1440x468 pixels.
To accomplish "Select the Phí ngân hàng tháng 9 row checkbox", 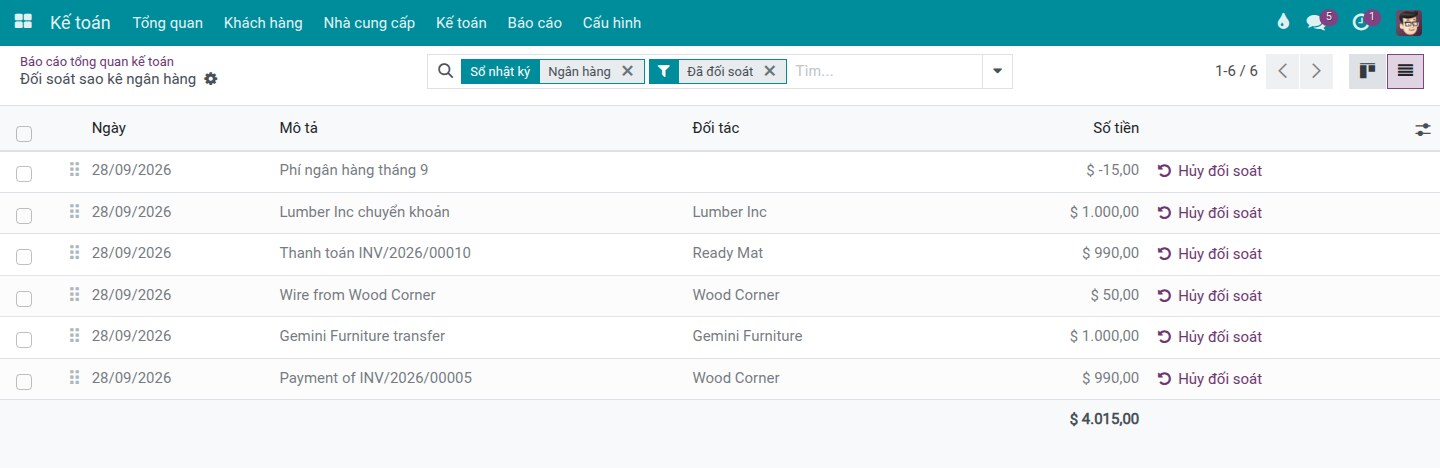I will 24,174.
